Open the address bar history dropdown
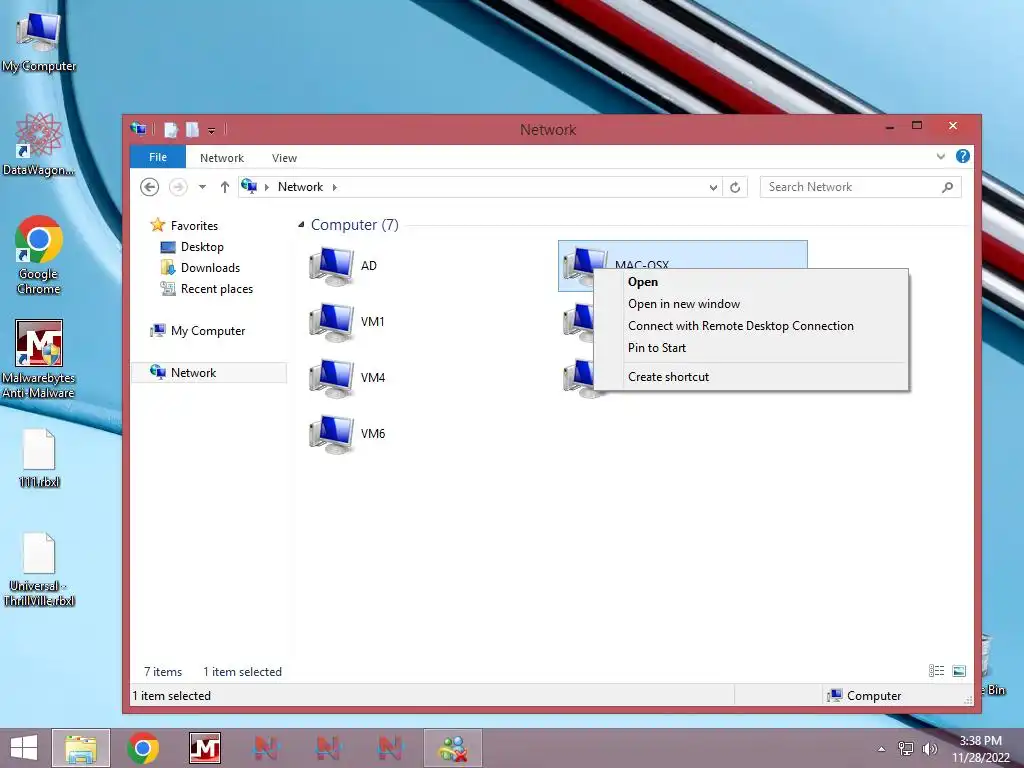1024x768 pixels. pos(713,187)
